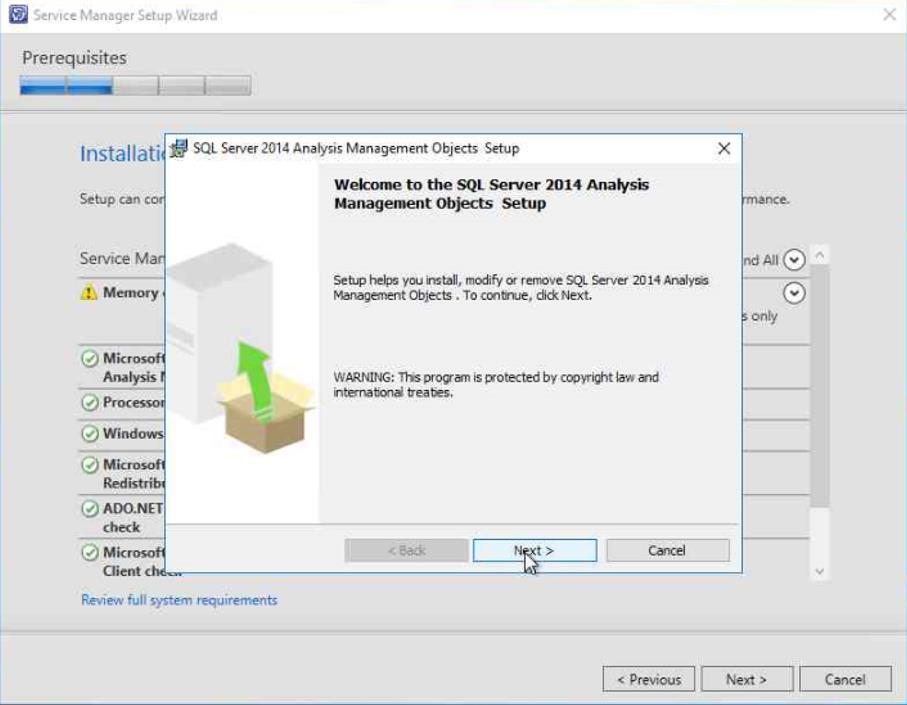Click Next in Service Manager wizard
The width and height of the screenshot is (907, 705).
pos(747,679)
